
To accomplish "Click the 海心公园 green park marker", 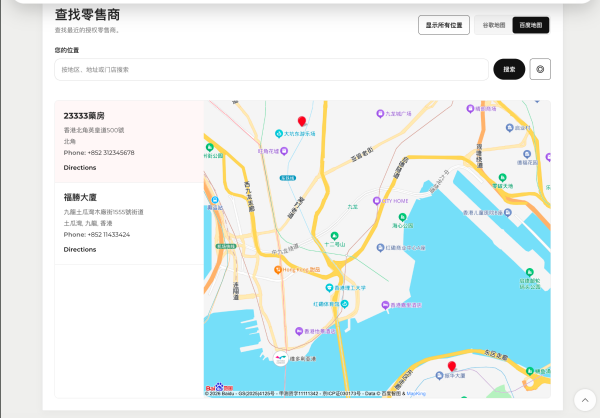I will click(402, 217).
